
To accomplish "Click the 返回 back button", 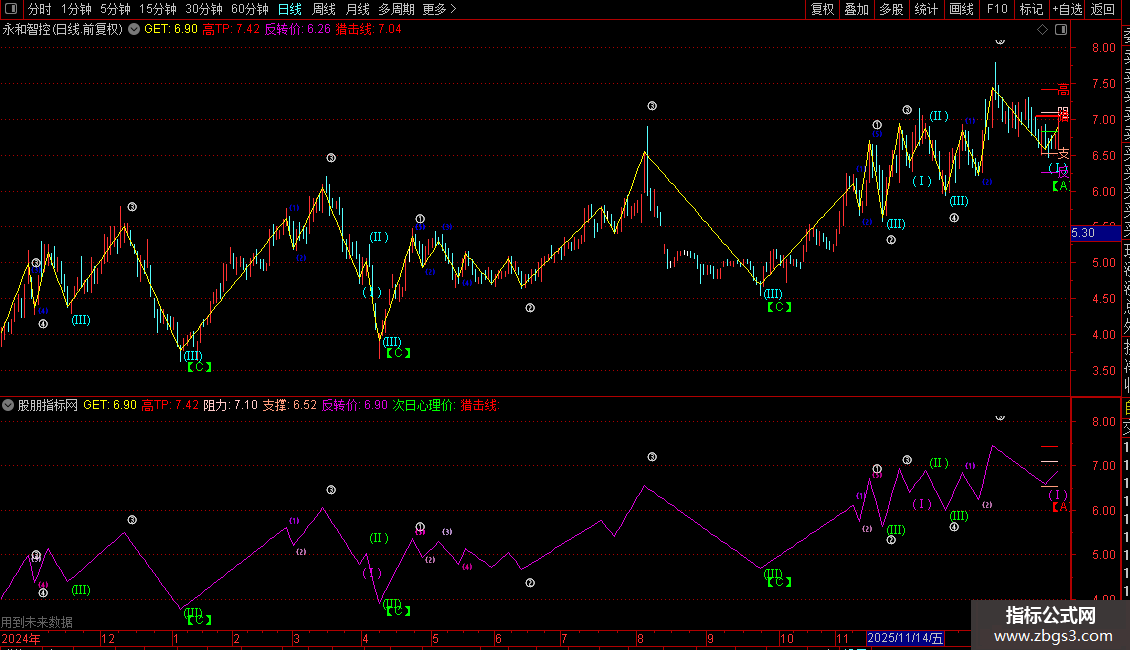I will point(1103,9).
